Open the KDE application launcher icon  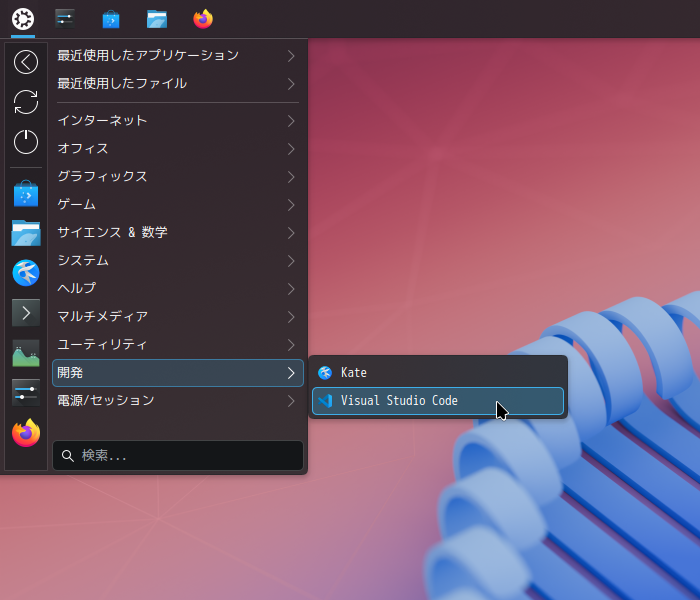(x=23, y=19)
